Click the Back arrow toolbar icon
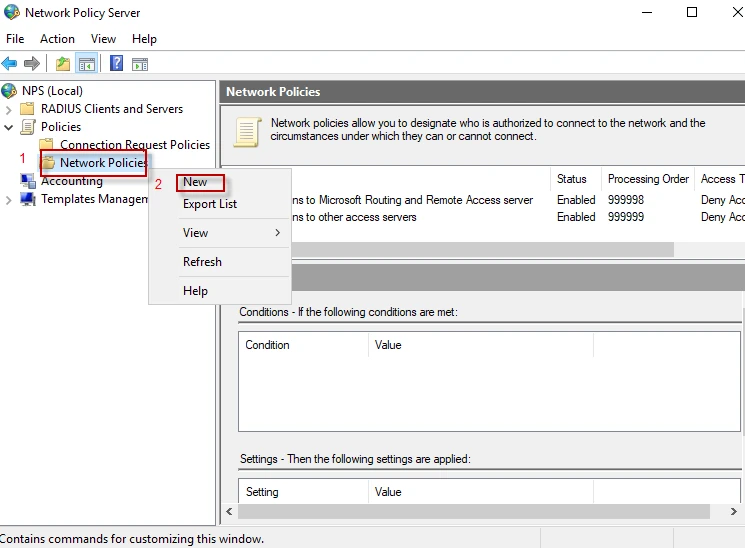Screen dimensions: 745x548 (10, 64)
